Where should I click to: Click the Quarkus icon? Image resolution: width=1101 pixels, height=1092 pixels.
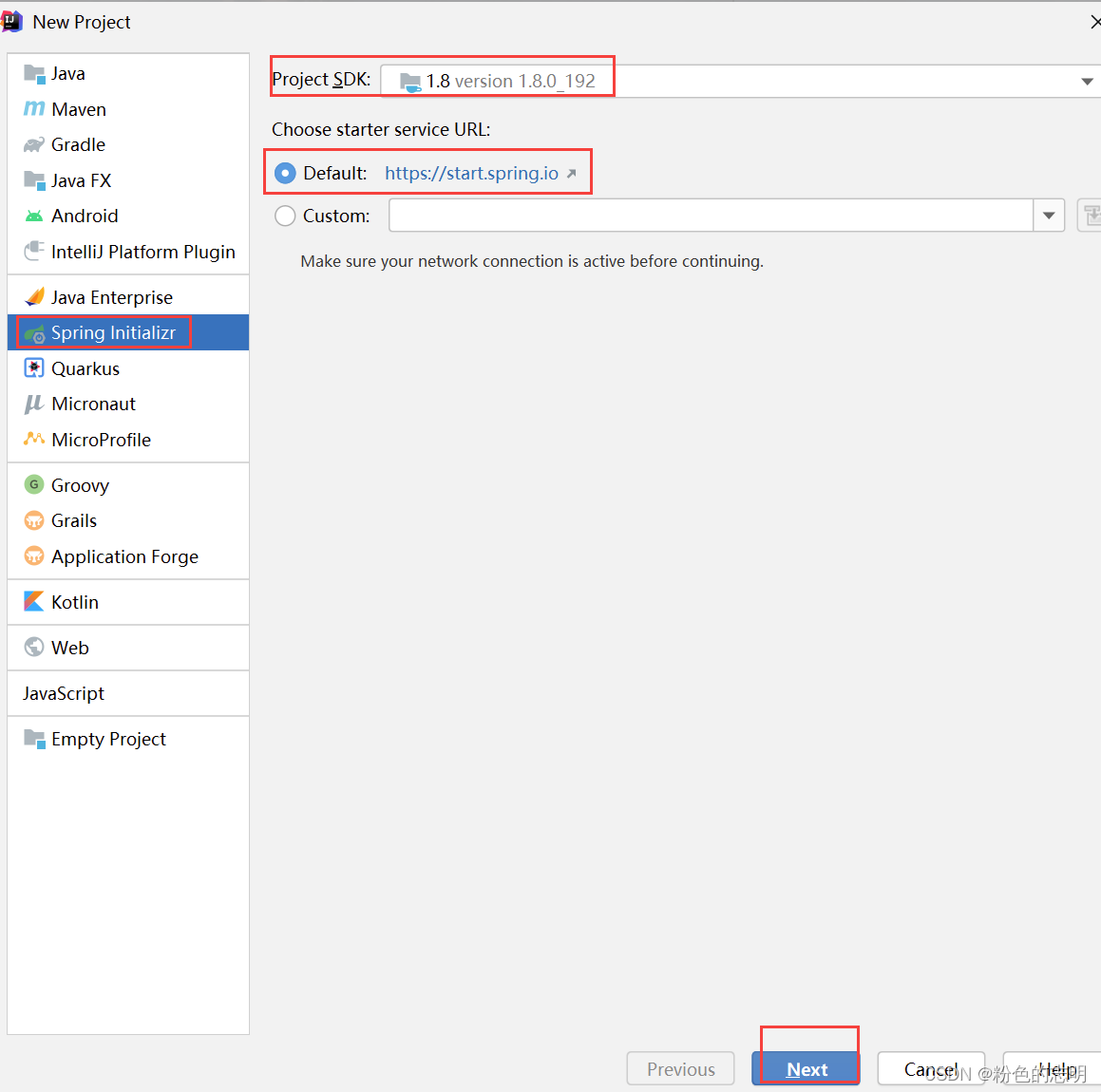click(33, 368)
